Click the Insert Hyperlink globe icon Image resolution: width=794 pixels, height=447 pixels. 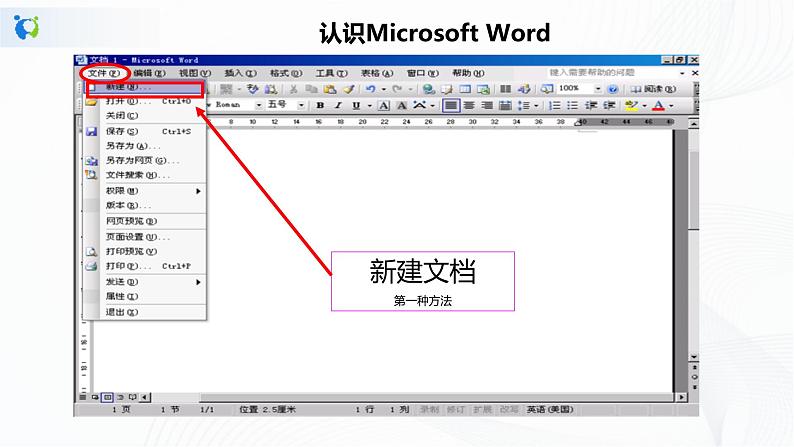[x=429, y=89]
